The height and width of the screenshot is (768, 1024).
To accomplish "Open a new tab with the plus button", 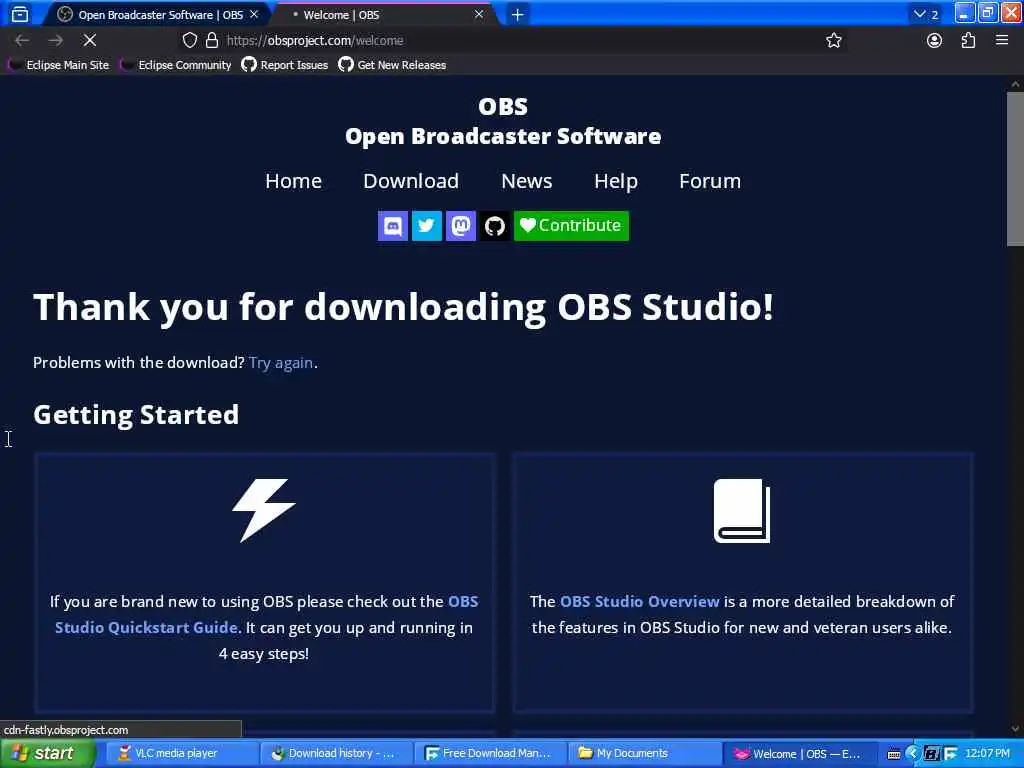I will pyautogui.click(x=517, y=14).
